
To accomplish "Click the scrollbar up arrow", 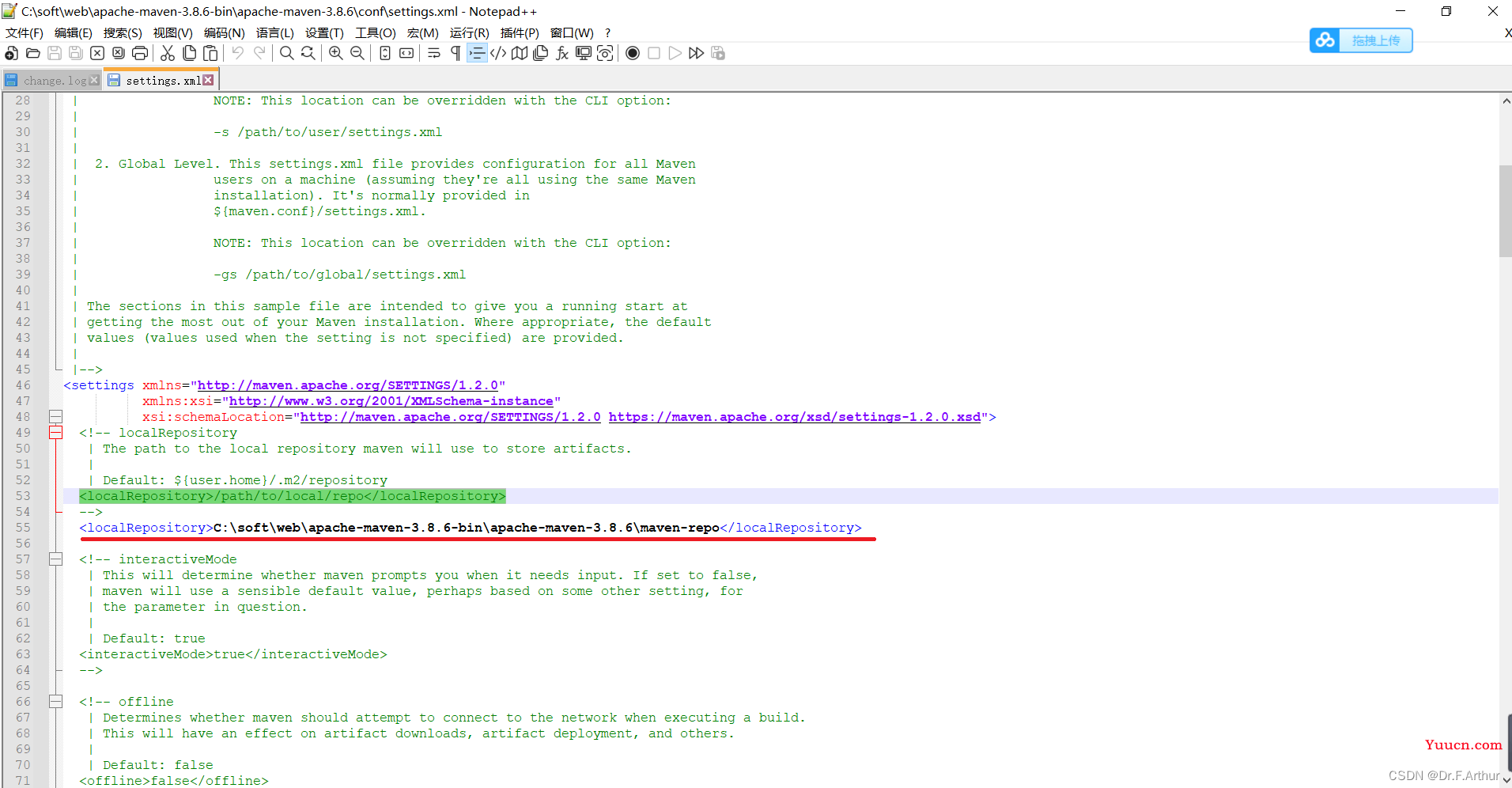I will [x=1506, y=100].
